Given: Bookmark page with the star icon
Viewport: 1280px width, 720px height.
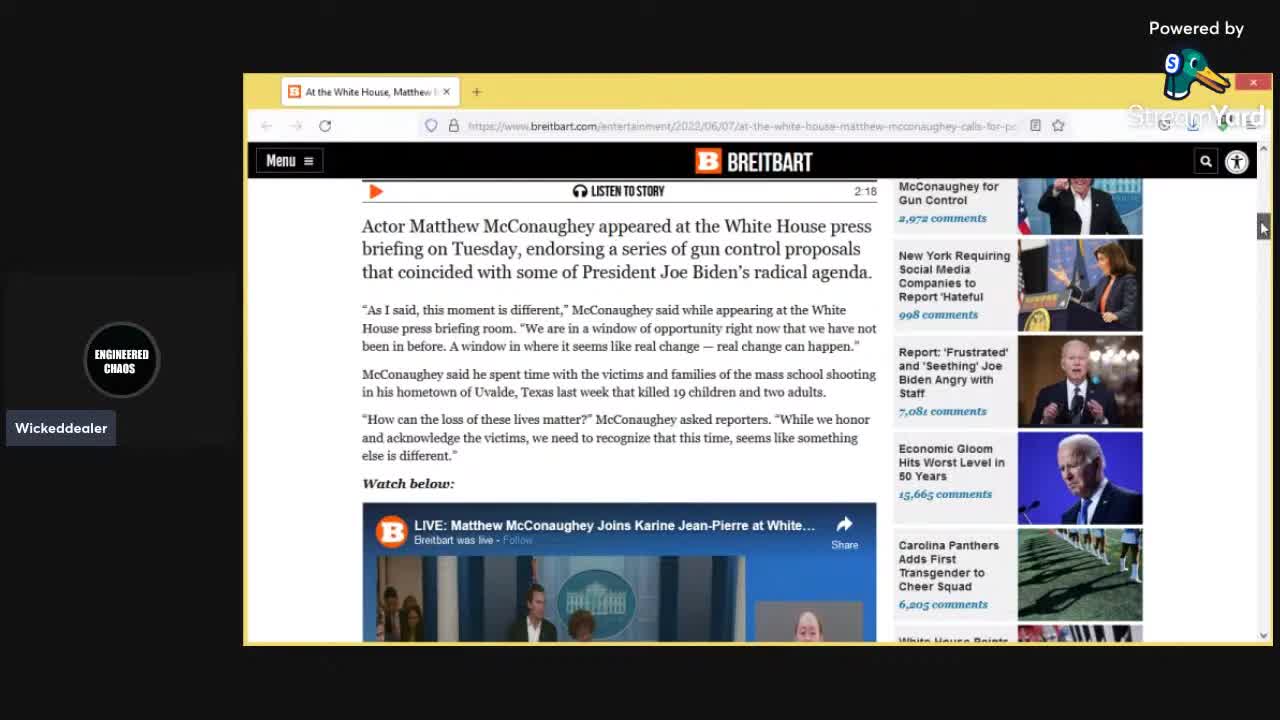Looking at the screenshot, I should [1058, 126].
